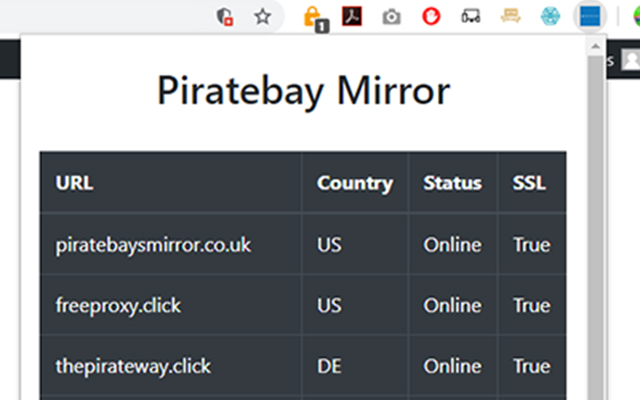The image size is (640, 400).
Task: Click the user avatar icon behind the popup
Action: (x=631, y=60)
